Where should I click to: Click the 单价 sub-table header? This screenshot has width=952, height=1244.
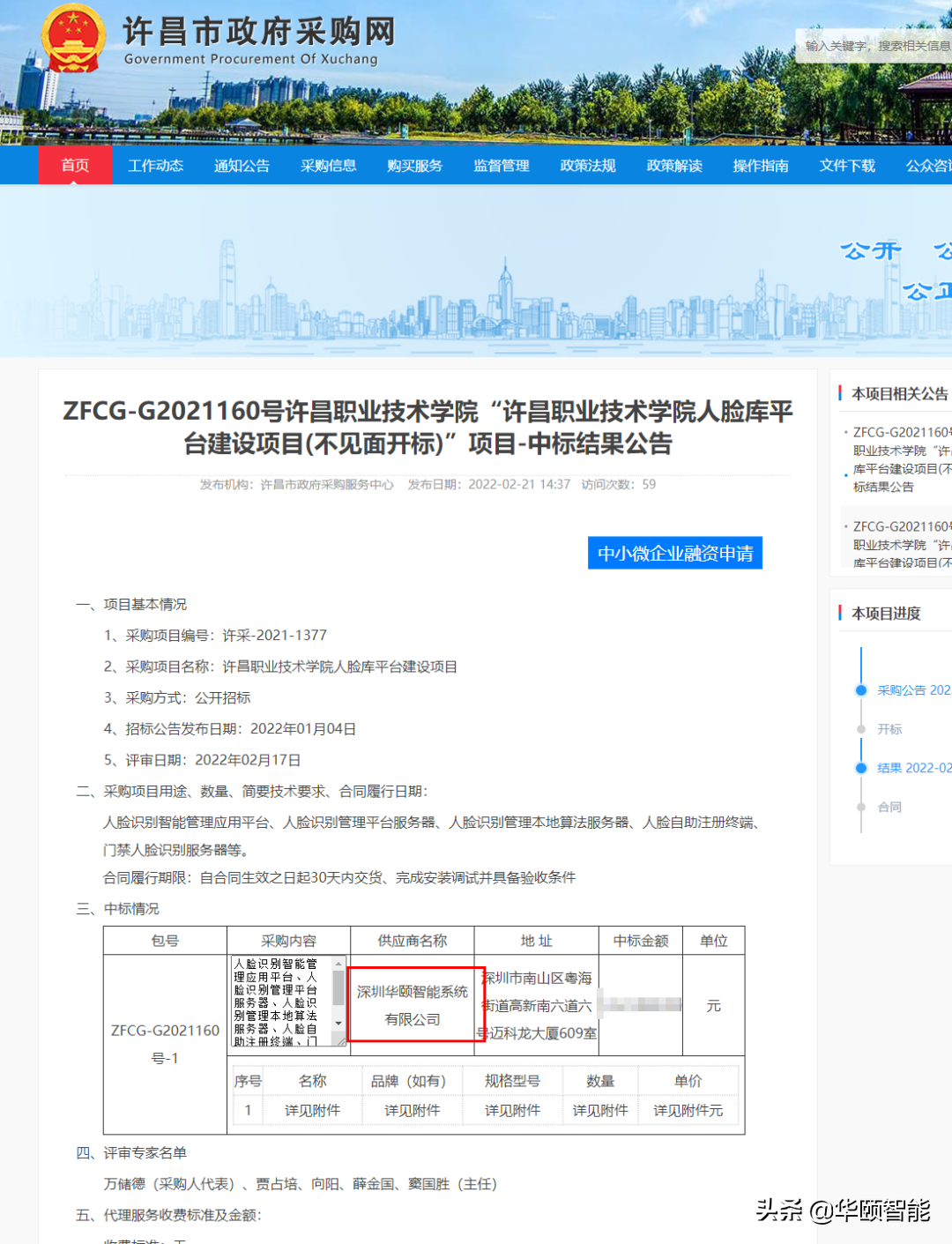pos(688,1081)
